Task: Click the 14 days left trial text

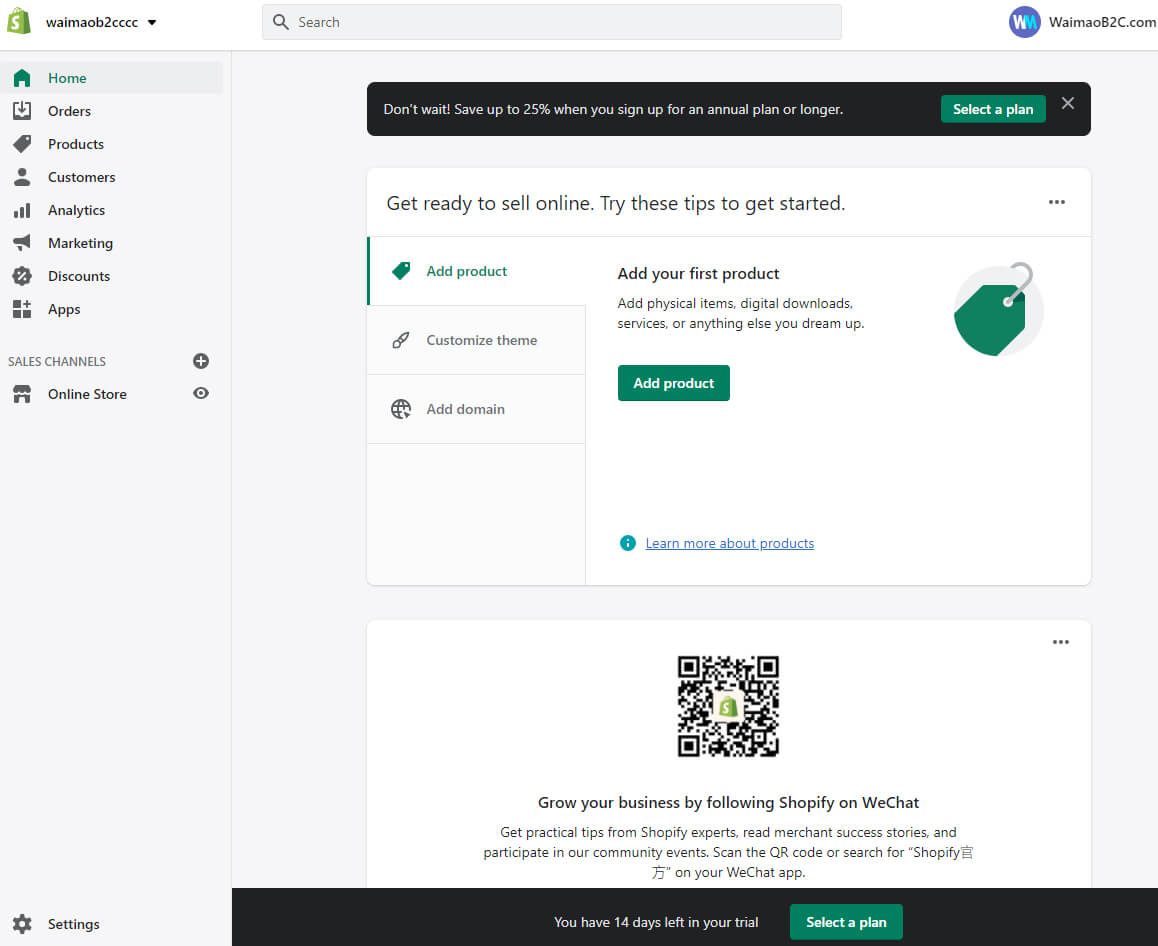Action: (656, 922)
